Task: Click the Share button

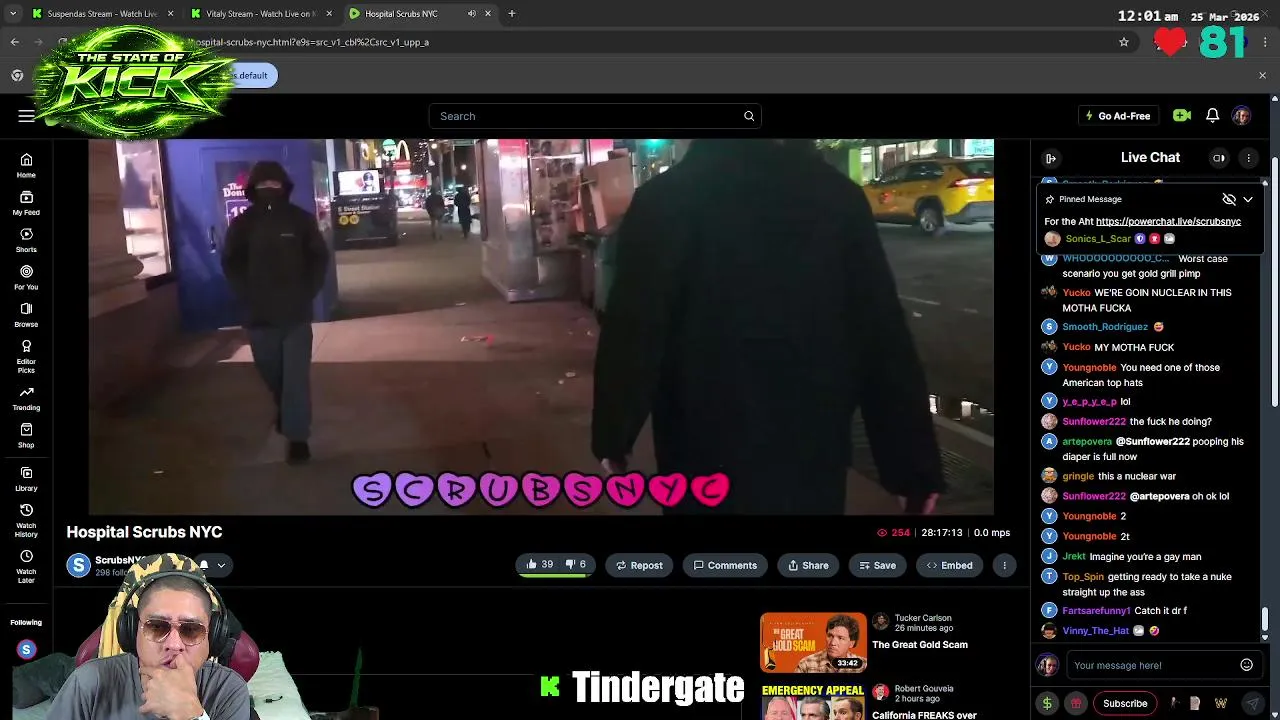Action: click(x=808, y=565)
